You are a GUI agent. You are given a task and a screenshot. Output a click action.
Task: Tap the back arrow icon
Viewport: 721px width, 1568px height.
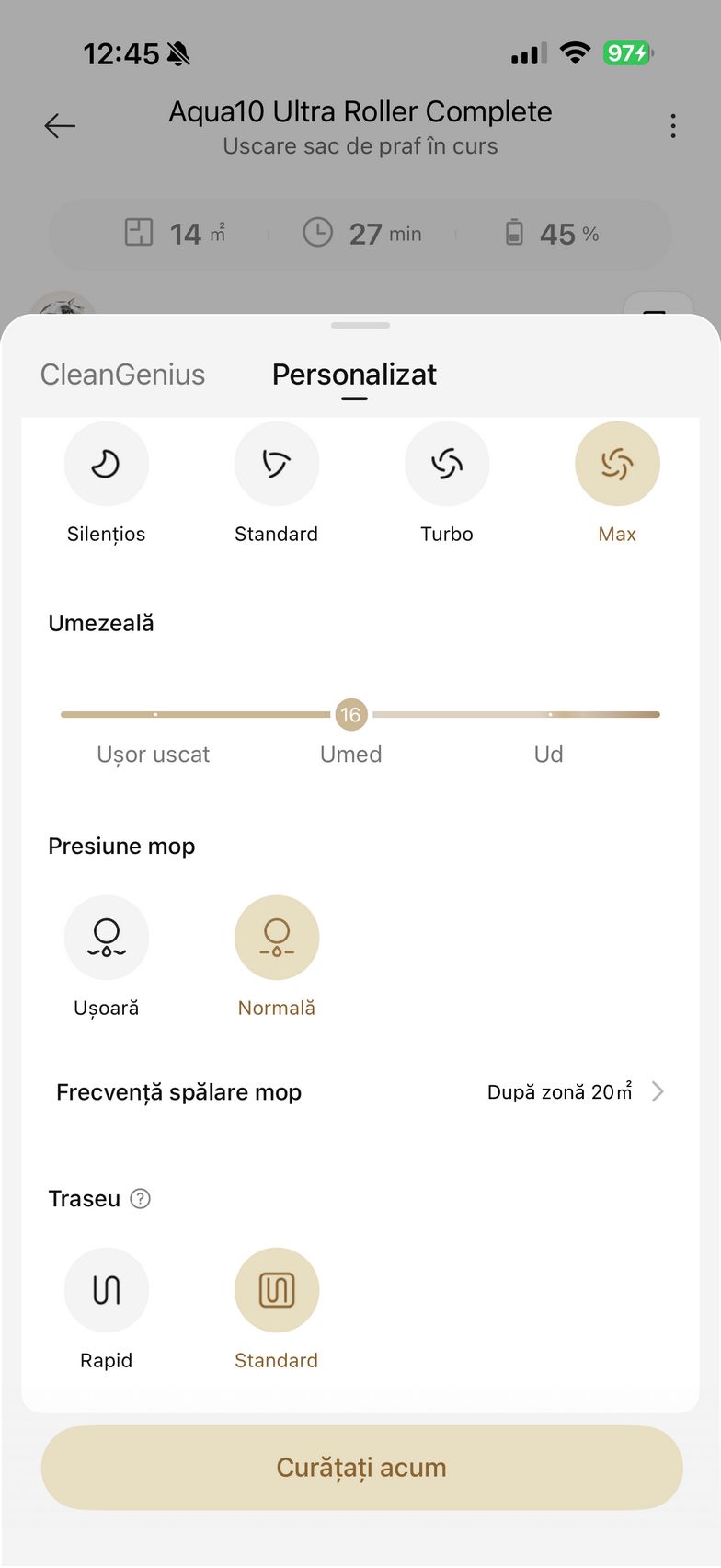60,126
